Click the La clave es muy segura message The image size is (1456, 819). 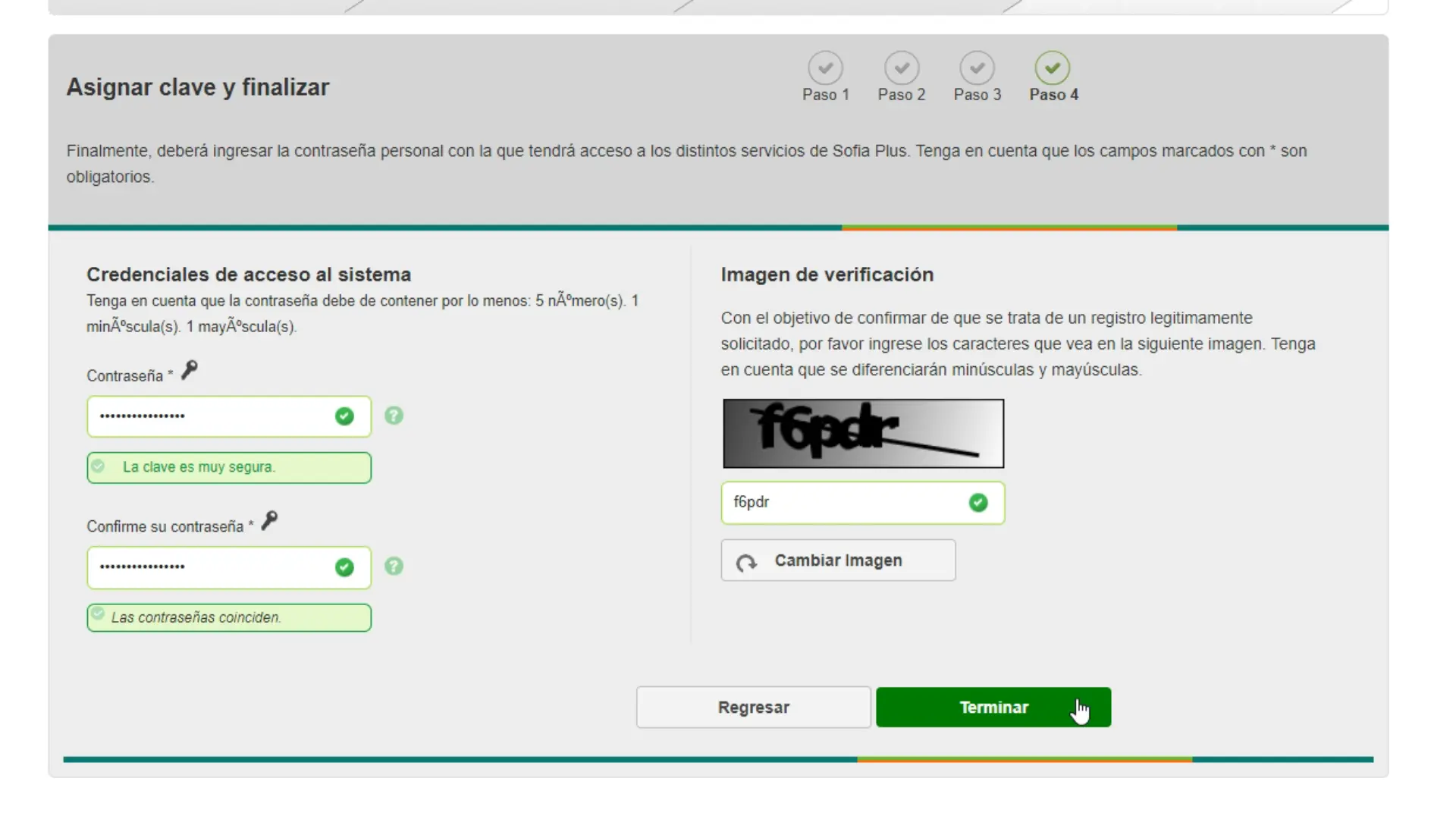pos(228,467)
